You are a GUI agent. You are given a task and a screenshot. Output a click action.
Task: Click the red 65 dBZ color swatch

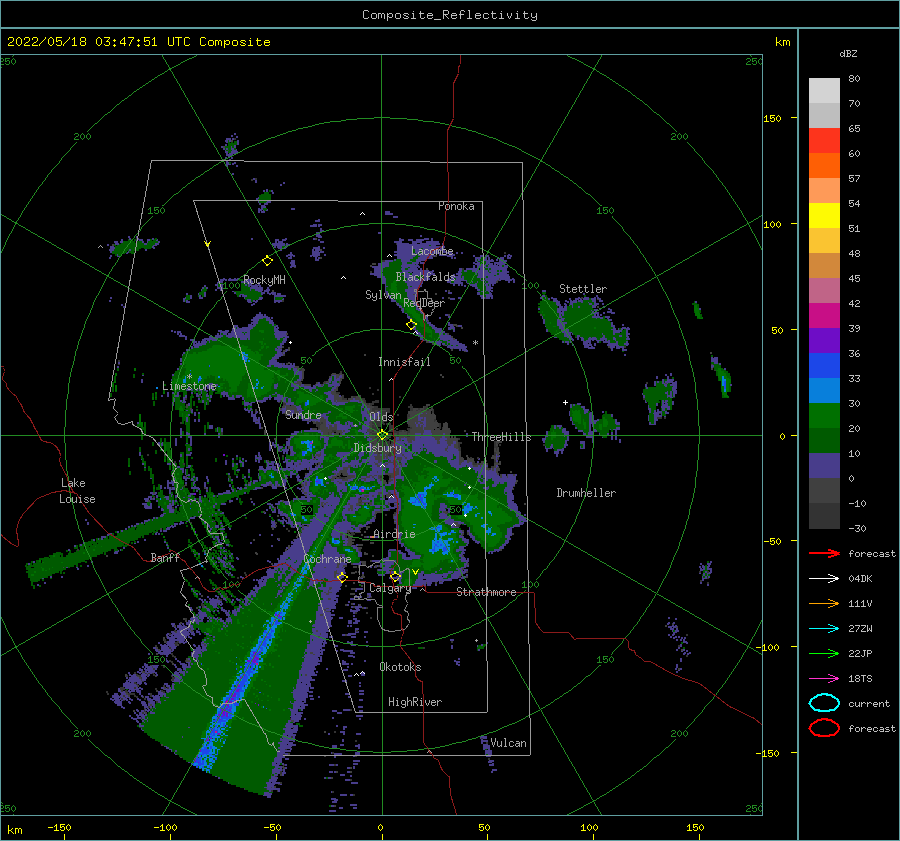click(824, 140)
